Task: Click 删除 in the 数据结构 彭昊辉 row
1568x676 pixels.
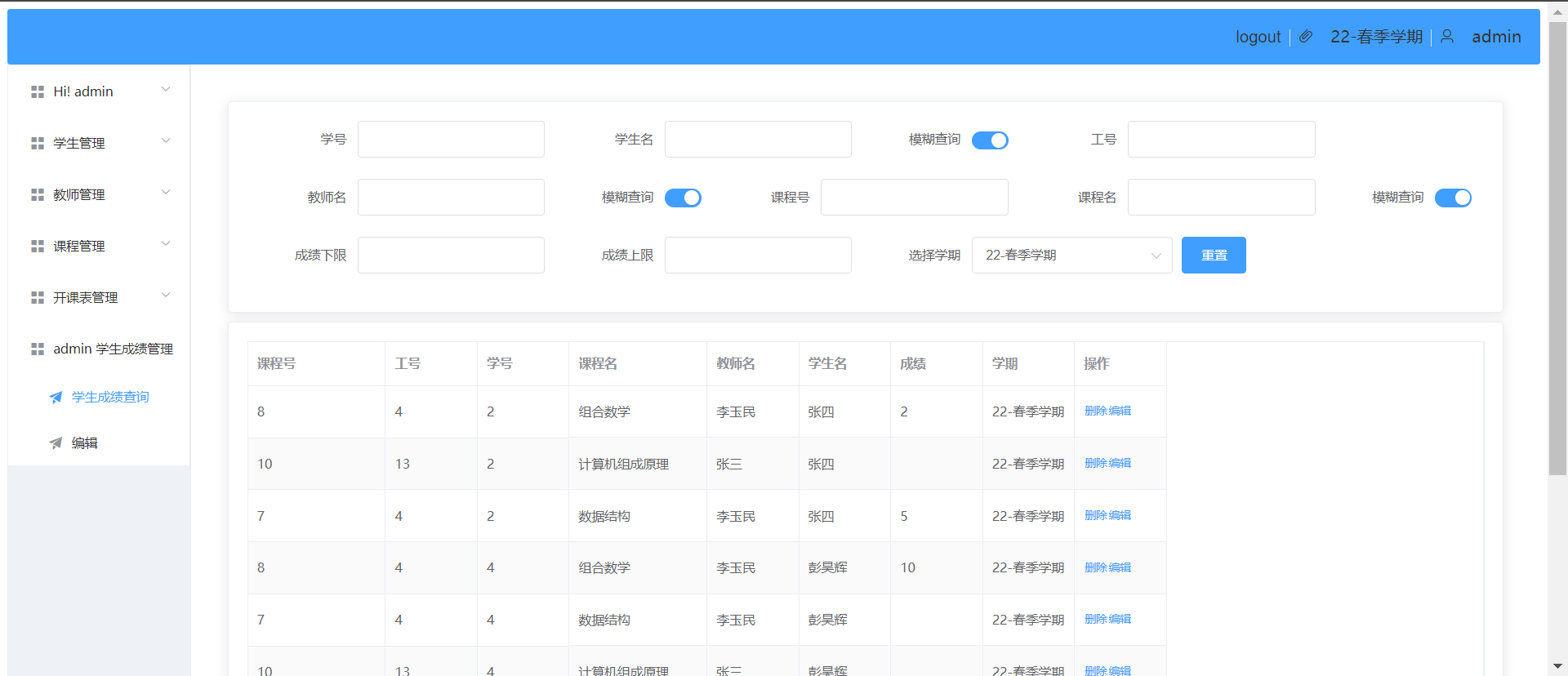Action: (x=1095, y=620)
